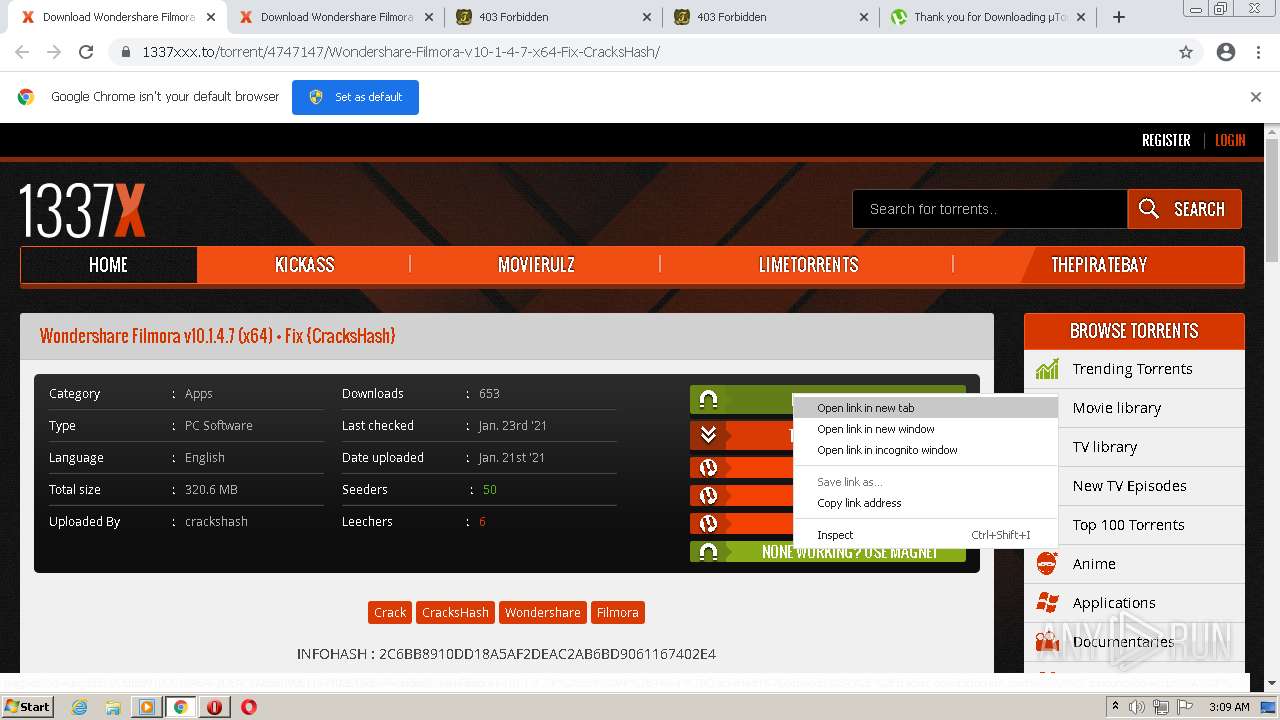The width and height of the screenshot is (1280, 720).
Task: Click the Apps category value
Action: [x=198, y=393]
